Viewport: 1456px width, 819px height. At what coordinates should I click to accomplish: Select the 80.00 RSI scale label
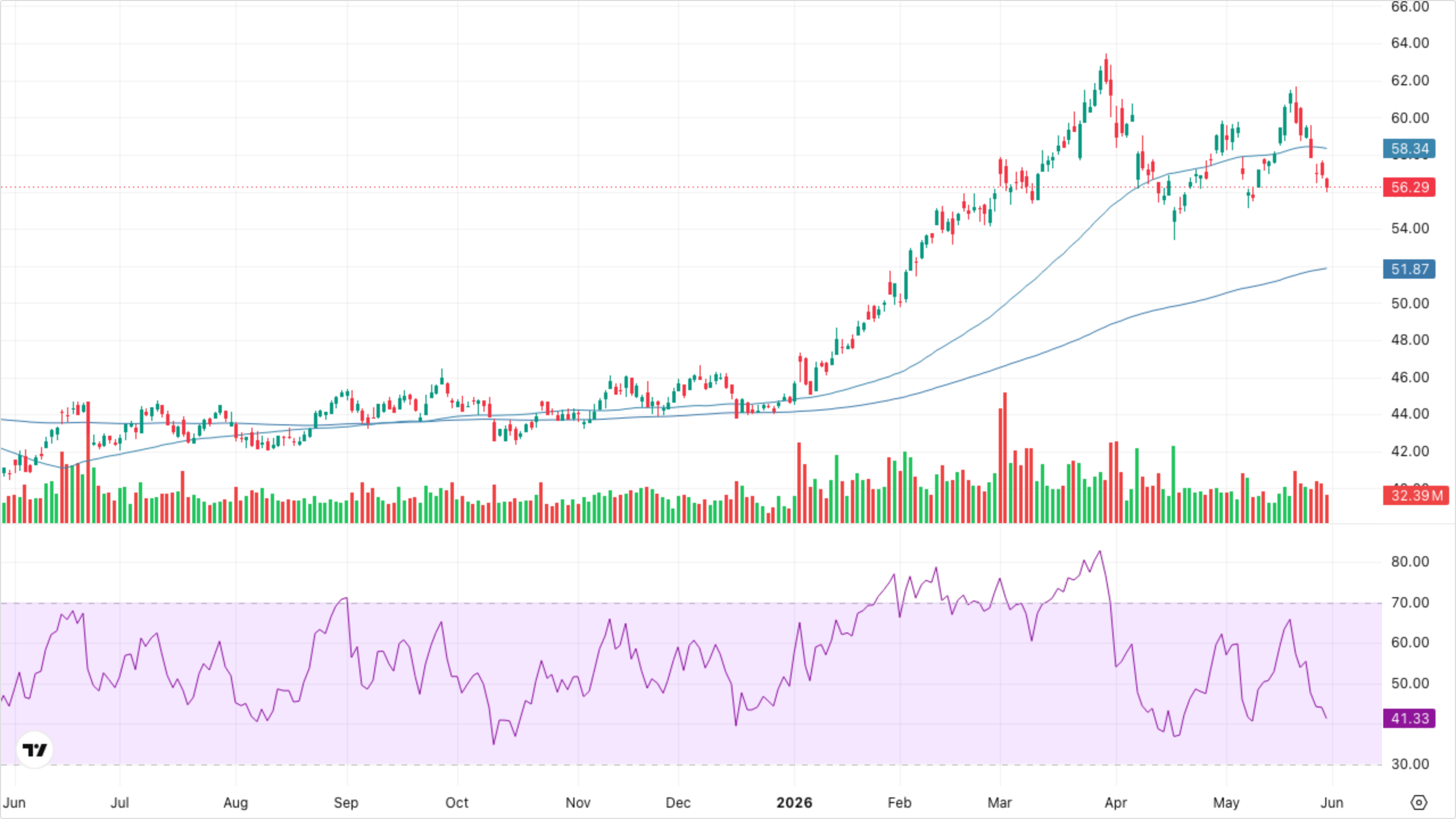(x=1409, y=562)
